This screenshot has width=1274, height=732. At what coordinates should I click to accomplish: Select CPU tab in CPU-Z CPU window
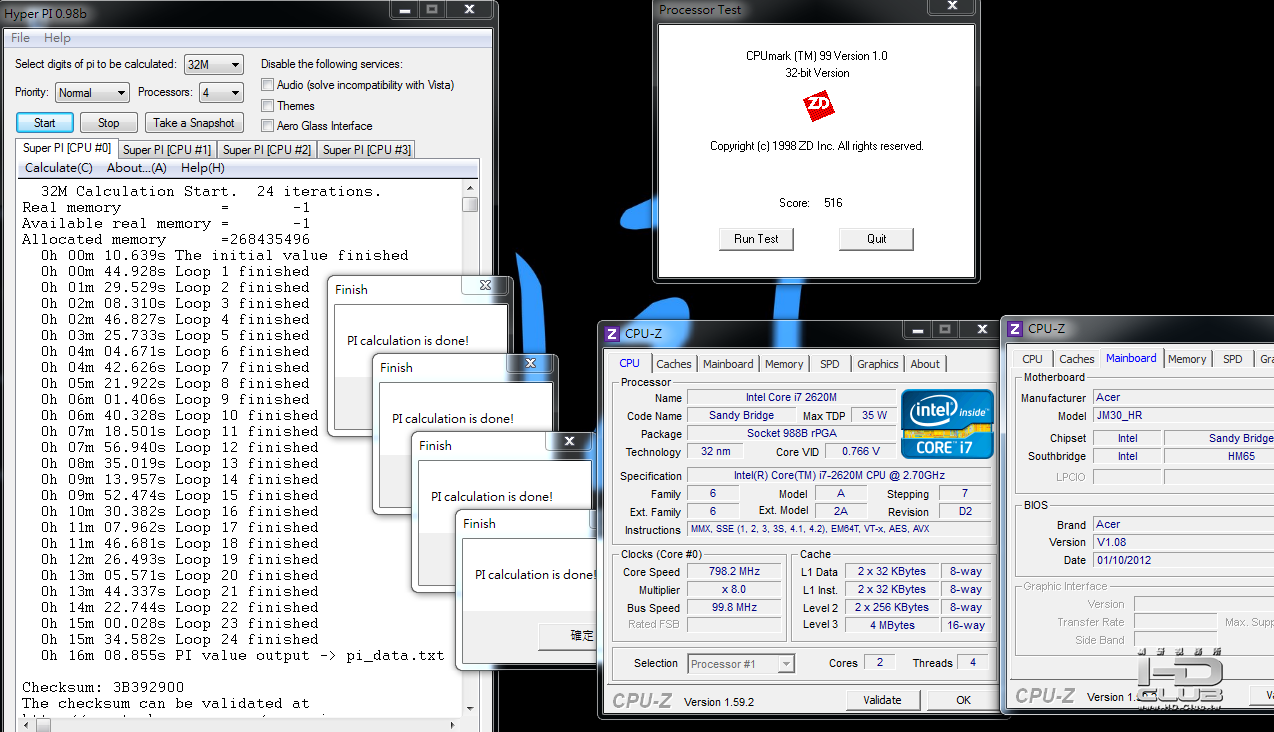click(629, 363)
